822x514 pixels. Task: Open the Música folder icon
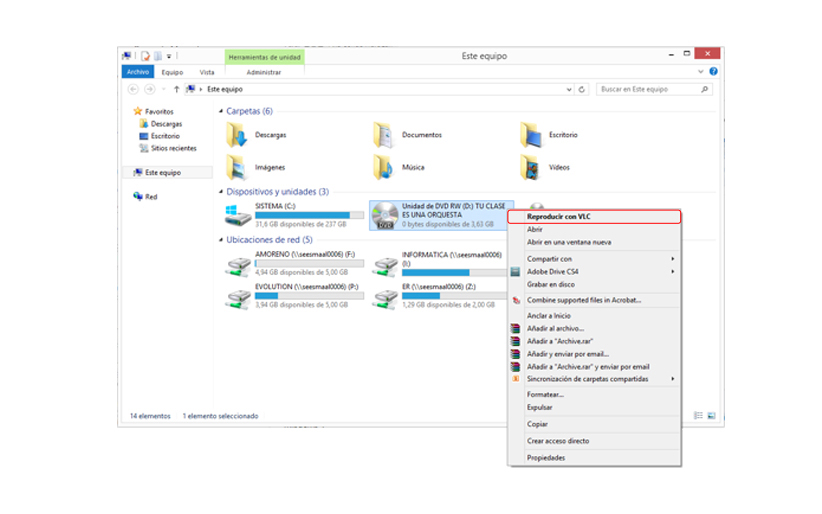tap(383, 167)
